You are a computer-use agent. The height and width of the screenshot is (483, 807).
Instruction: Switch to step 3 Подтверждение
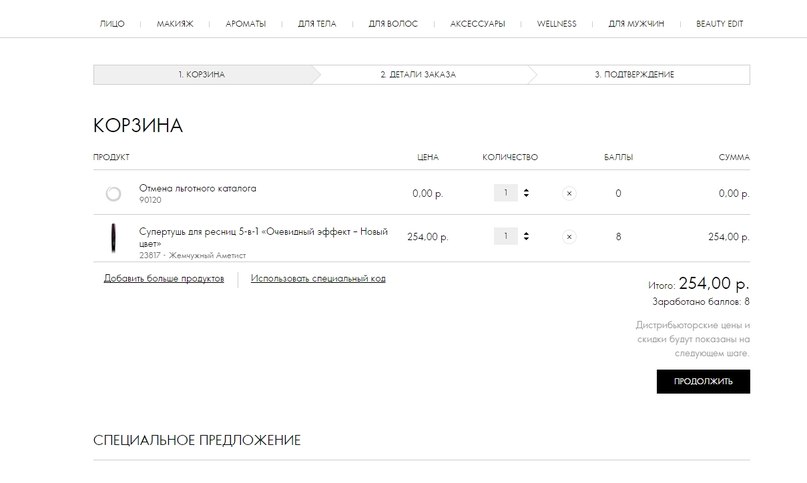[634, 75]
